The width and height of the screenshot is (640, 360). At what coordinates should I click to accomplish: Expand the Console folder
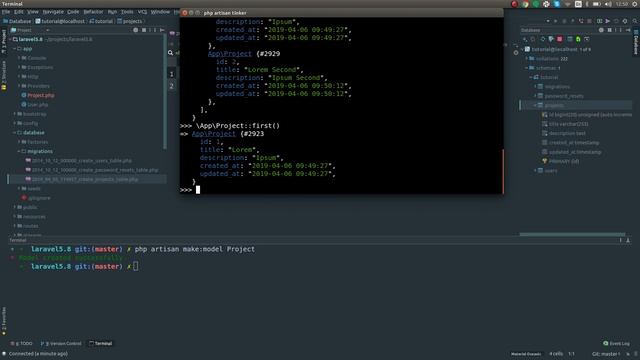19,58
